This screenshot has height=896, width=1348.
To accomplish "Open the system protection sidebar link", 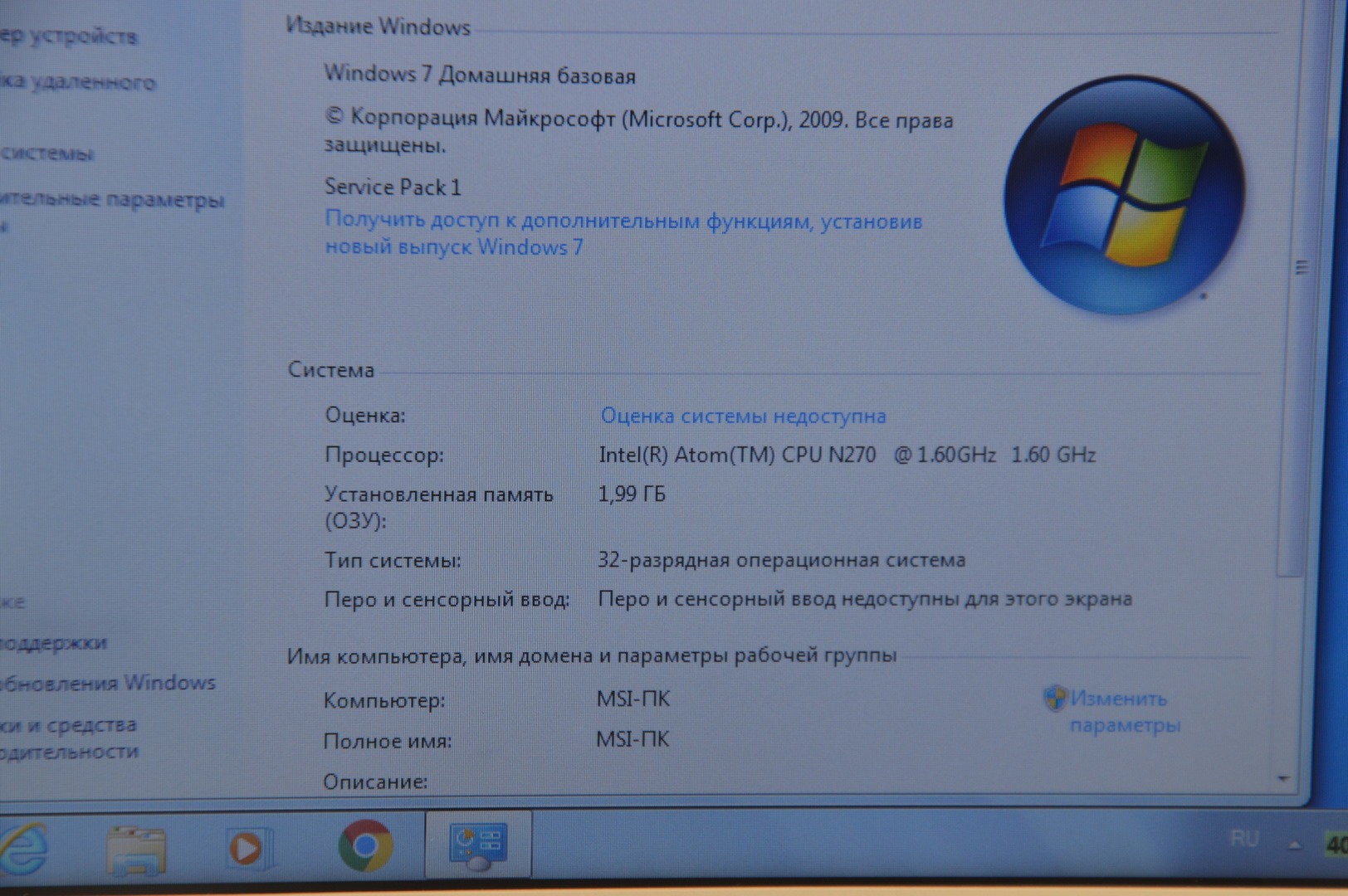I will click(x=47, y=153).
